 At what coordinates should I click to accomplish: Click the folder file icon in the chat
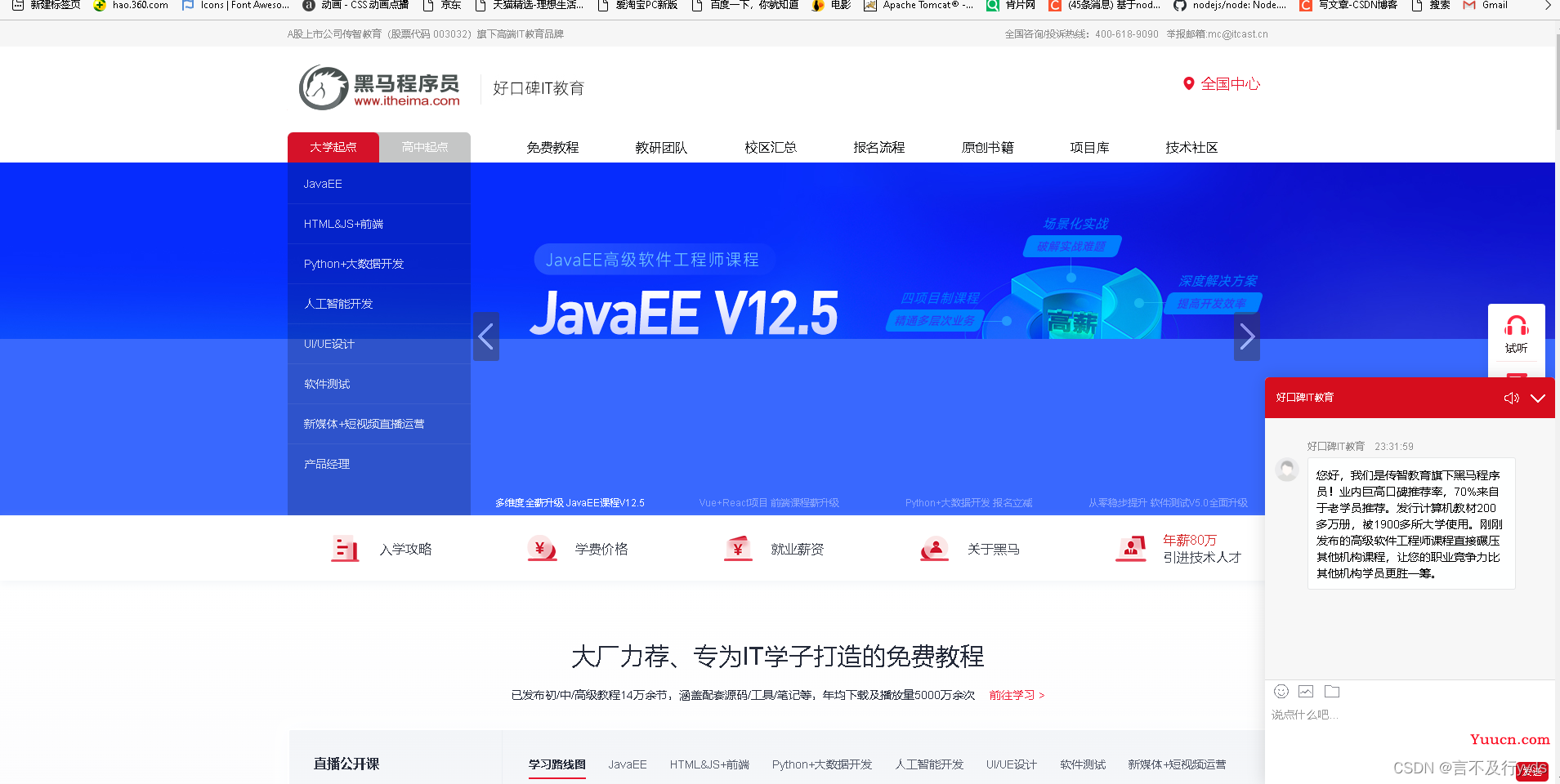(x=1332, y=692)
